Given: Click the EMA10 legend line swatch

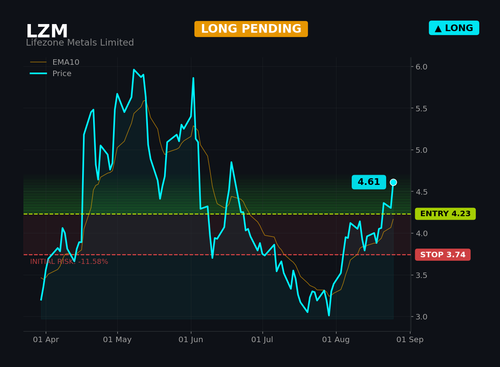Looking at the screenshot, I should tap(38, 62).
